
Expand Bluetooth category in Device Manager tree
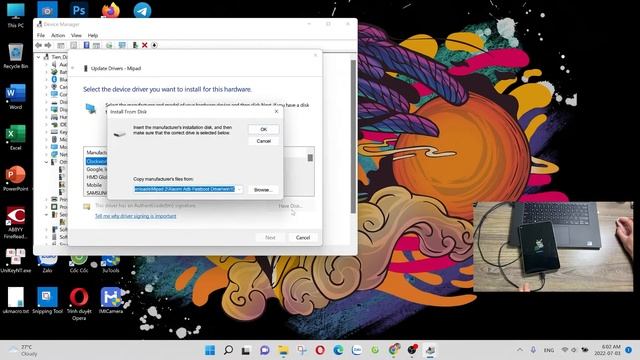(x=47, y=79)
